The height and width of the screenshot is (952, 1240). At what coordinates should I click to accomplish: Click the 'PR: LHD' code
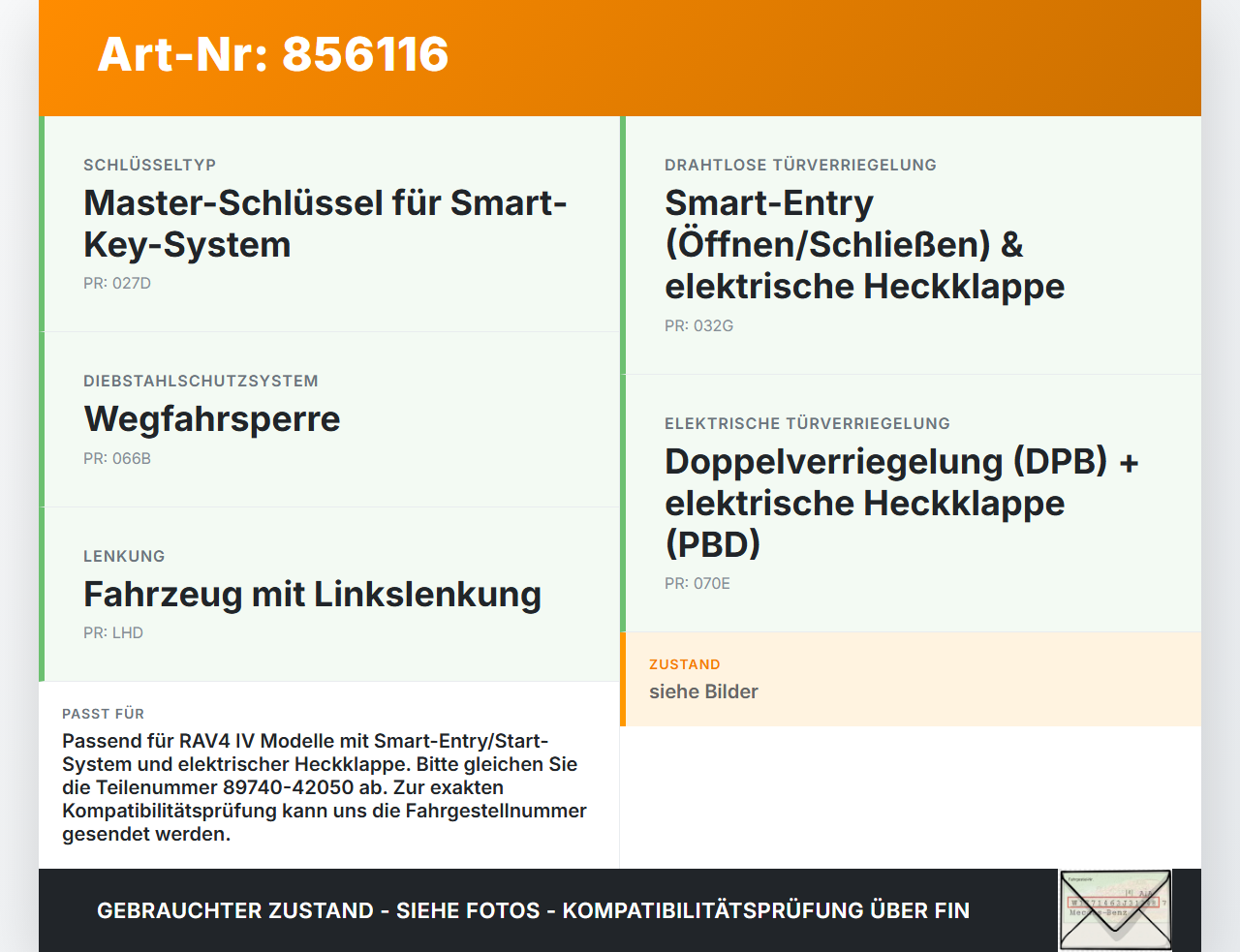pyautogui.click(x=113, y=633)
